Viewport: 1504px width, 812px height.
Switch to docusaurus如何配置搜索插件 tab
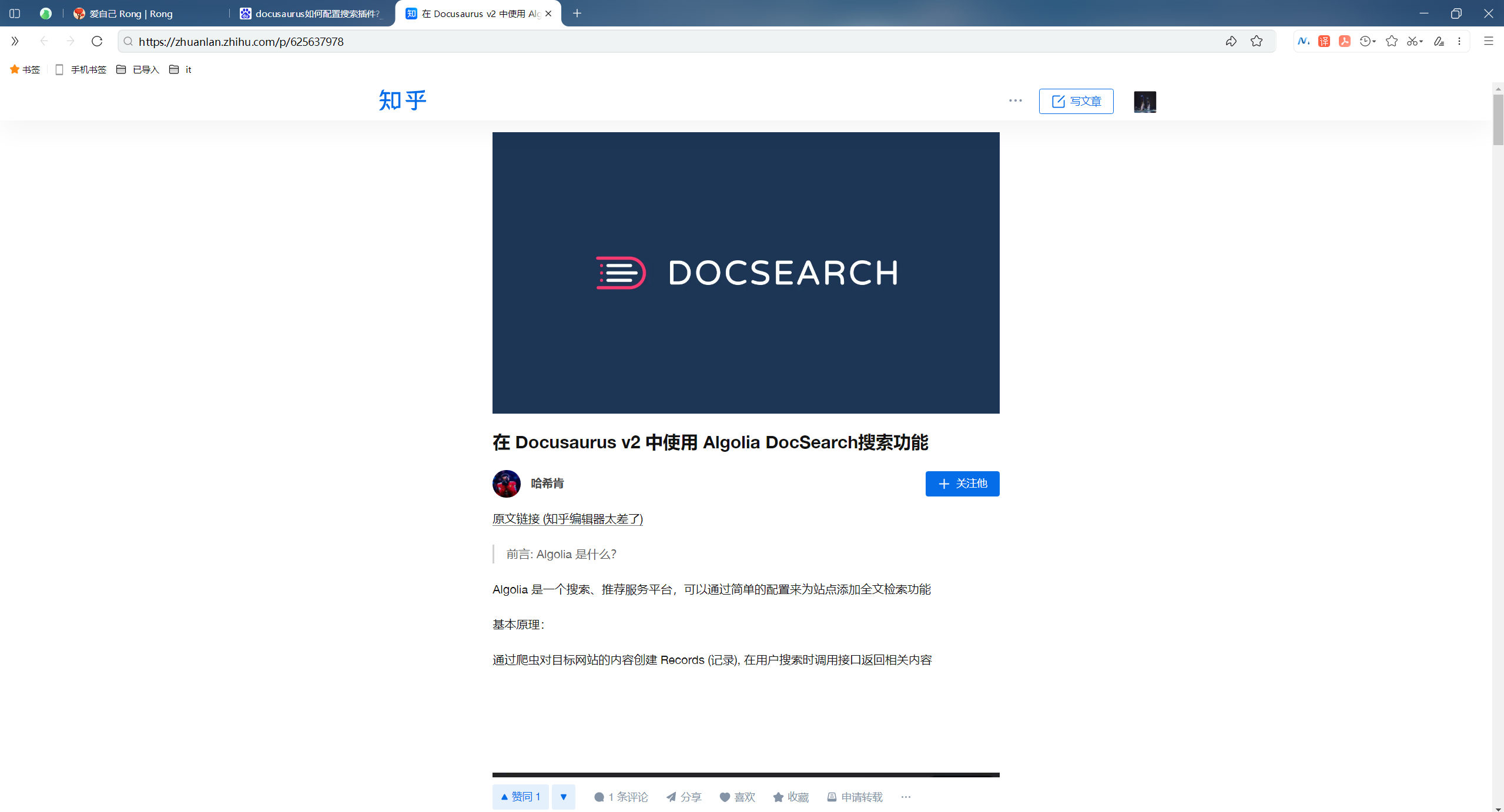317,13
